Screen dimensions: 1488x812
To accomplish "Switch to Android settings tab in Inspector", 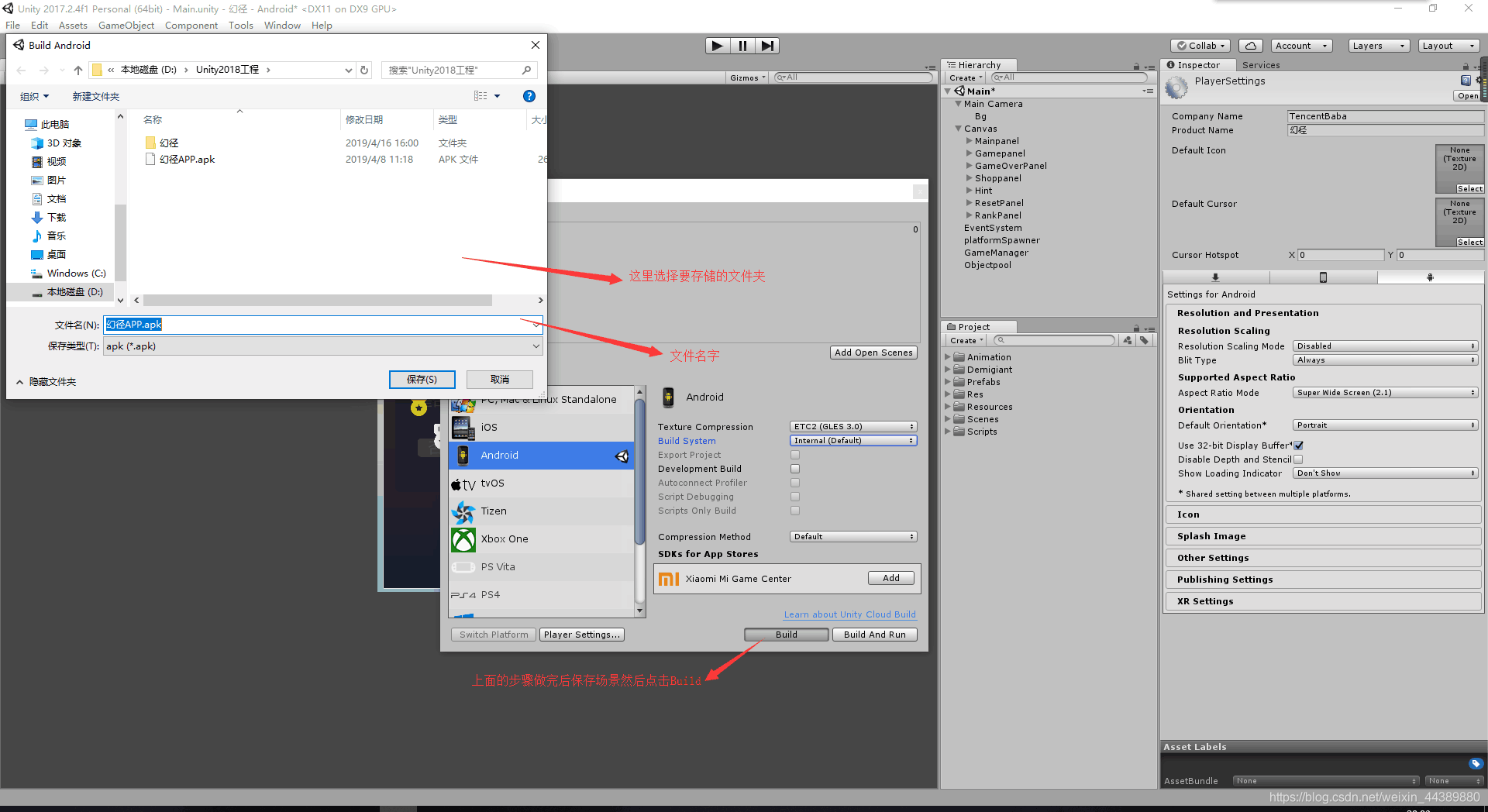I will (x=1430, y=277).
